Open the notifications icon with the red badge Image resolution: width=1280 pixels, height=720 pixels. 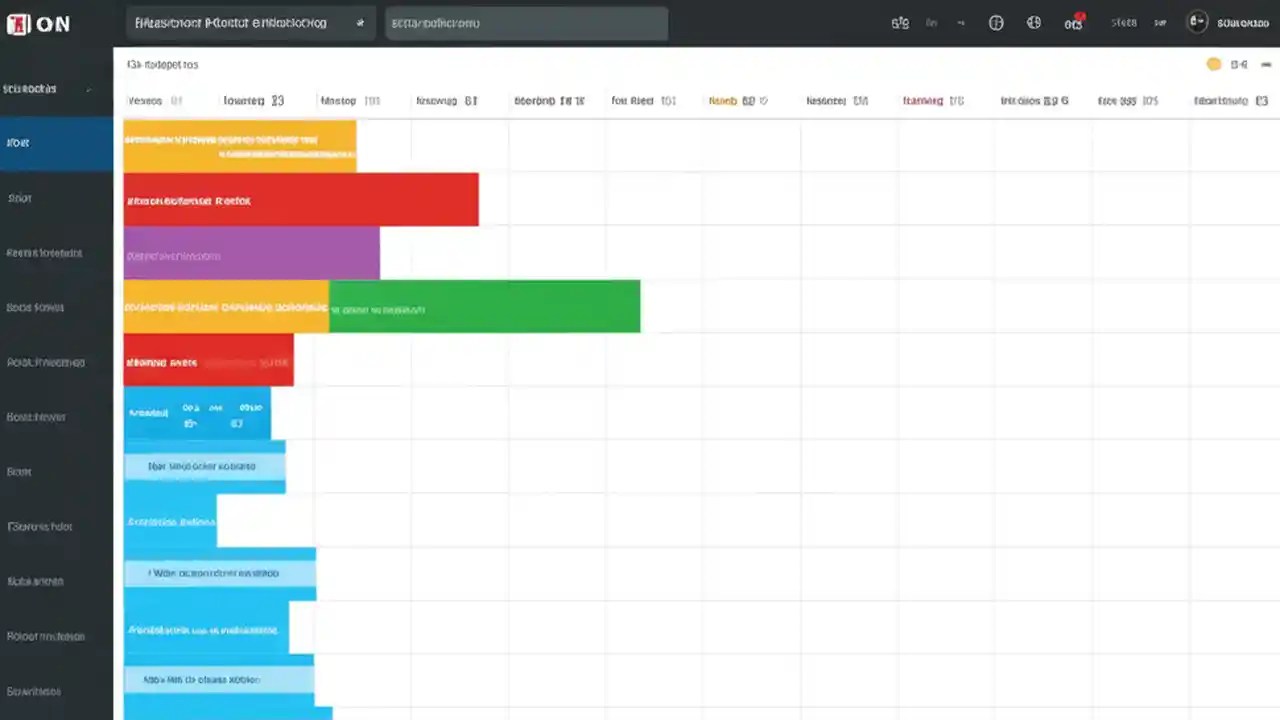pos(1073,23)
